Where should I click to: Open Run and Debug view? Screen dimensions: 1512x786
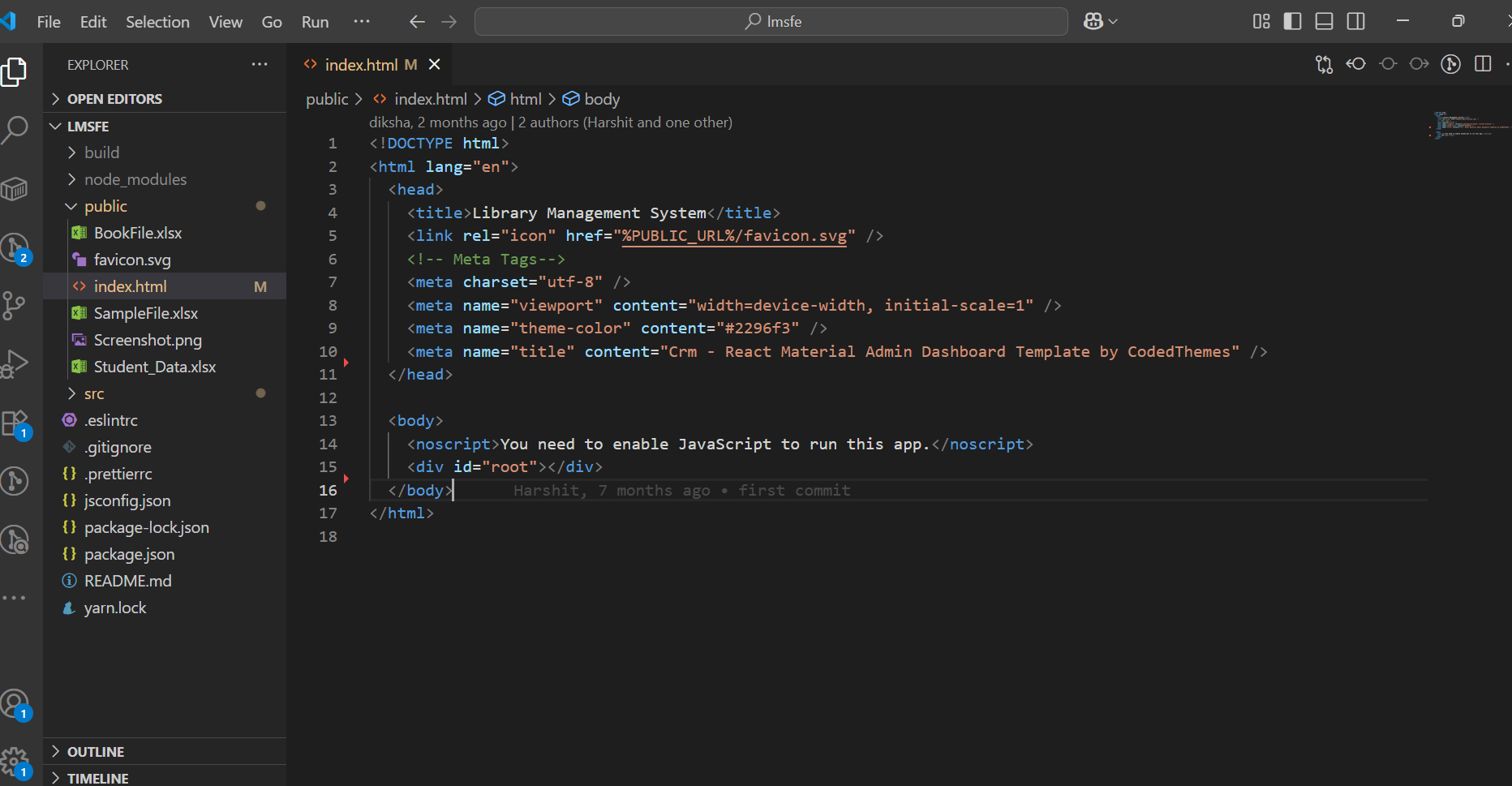tap(15, 363)
